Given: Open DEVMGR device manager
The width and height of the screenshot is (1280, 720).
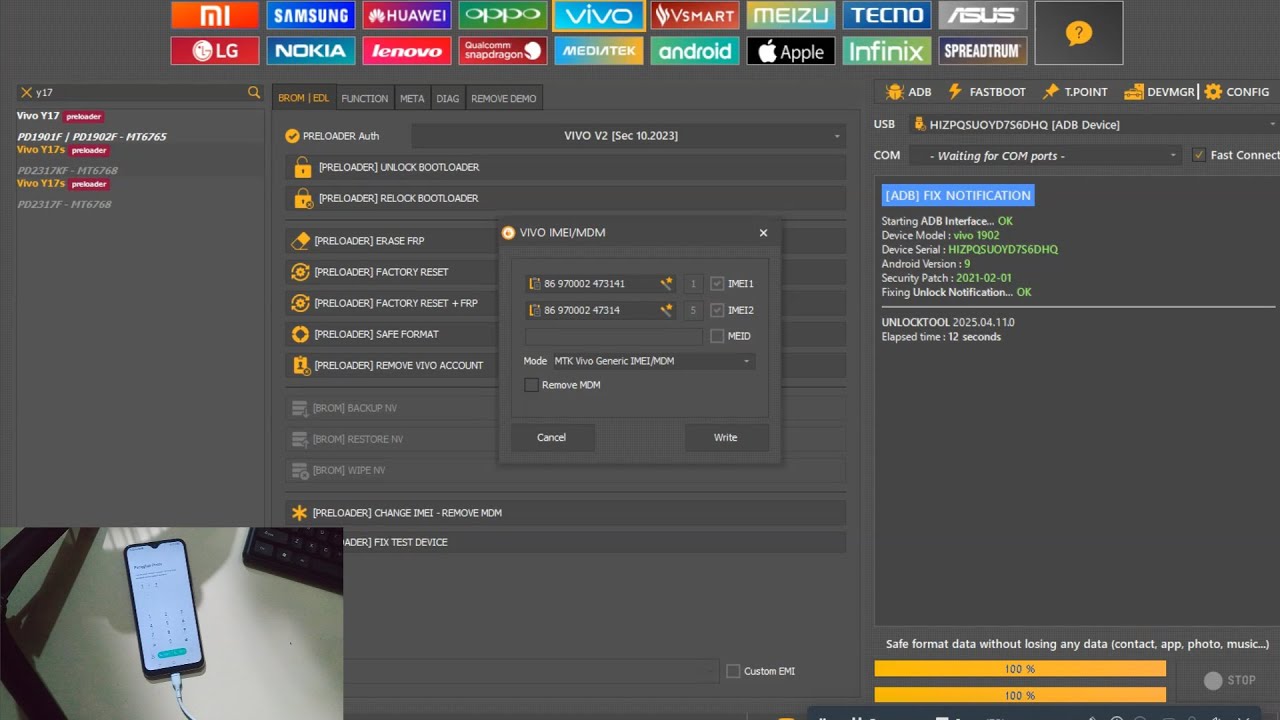Looking at the screenshot, I should (x=1160, y=92).
